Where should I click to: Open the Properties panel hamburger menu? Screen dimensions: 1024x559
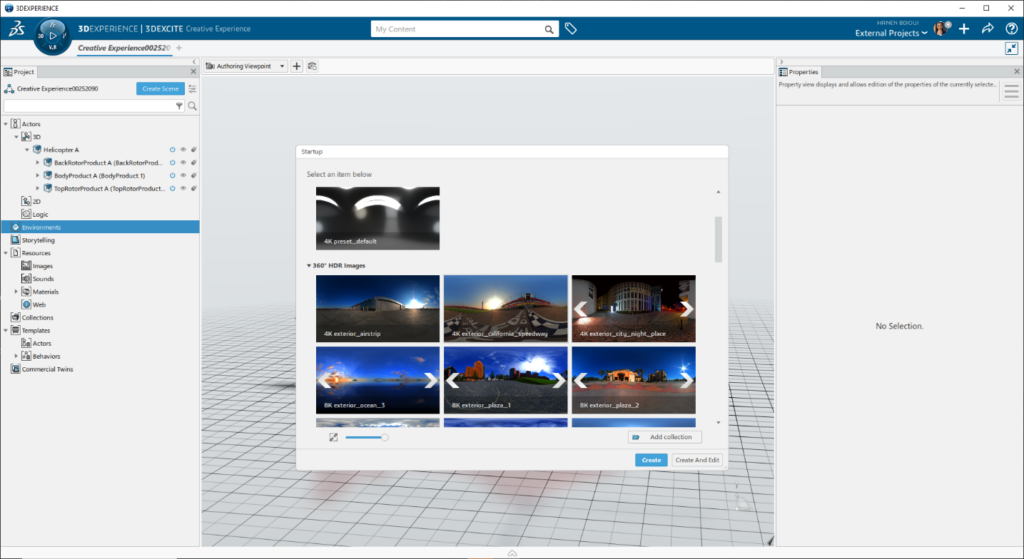(1012, 92)
